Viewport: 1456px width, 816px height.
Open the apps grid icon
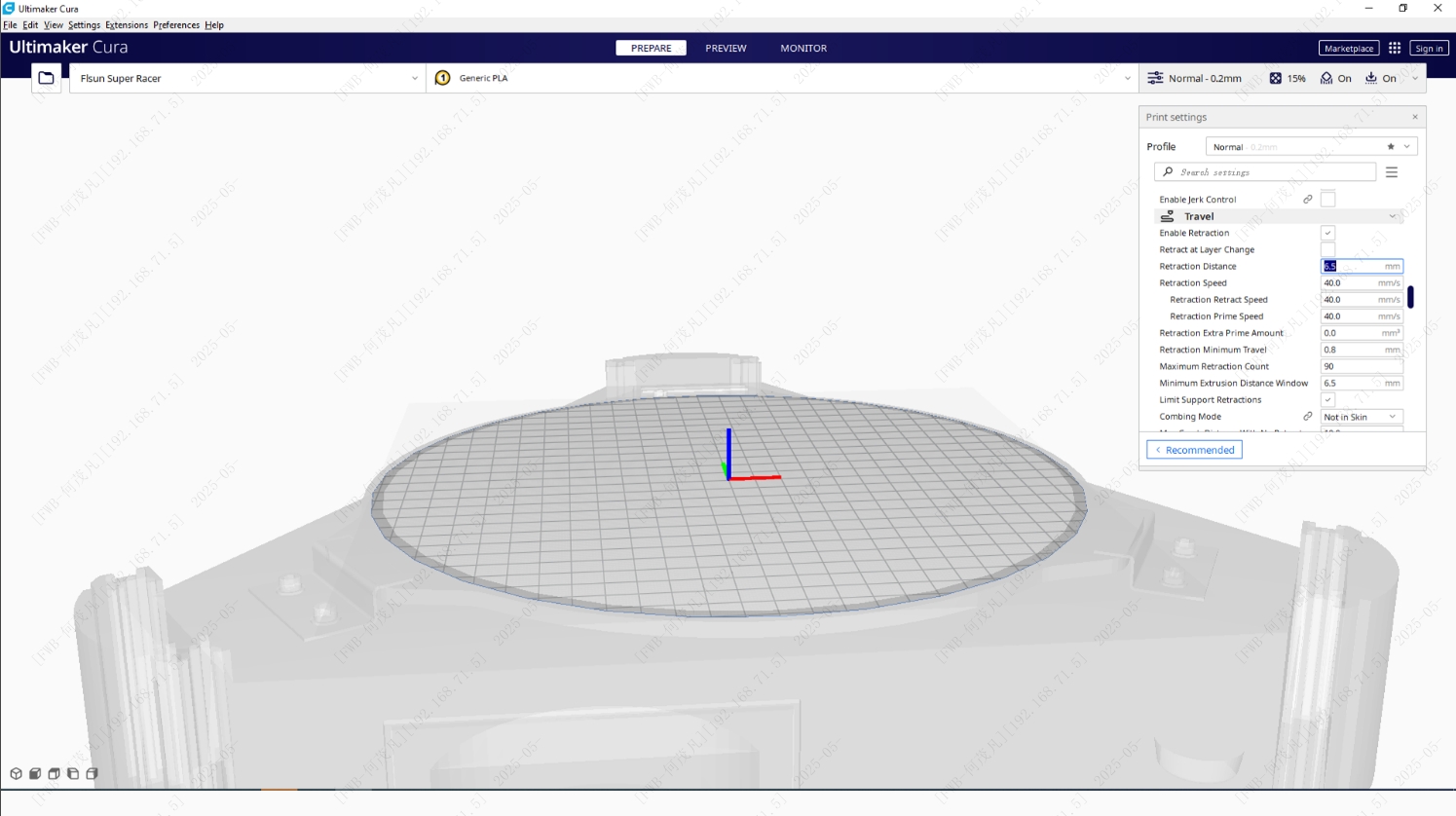(x=1395, y=48)
